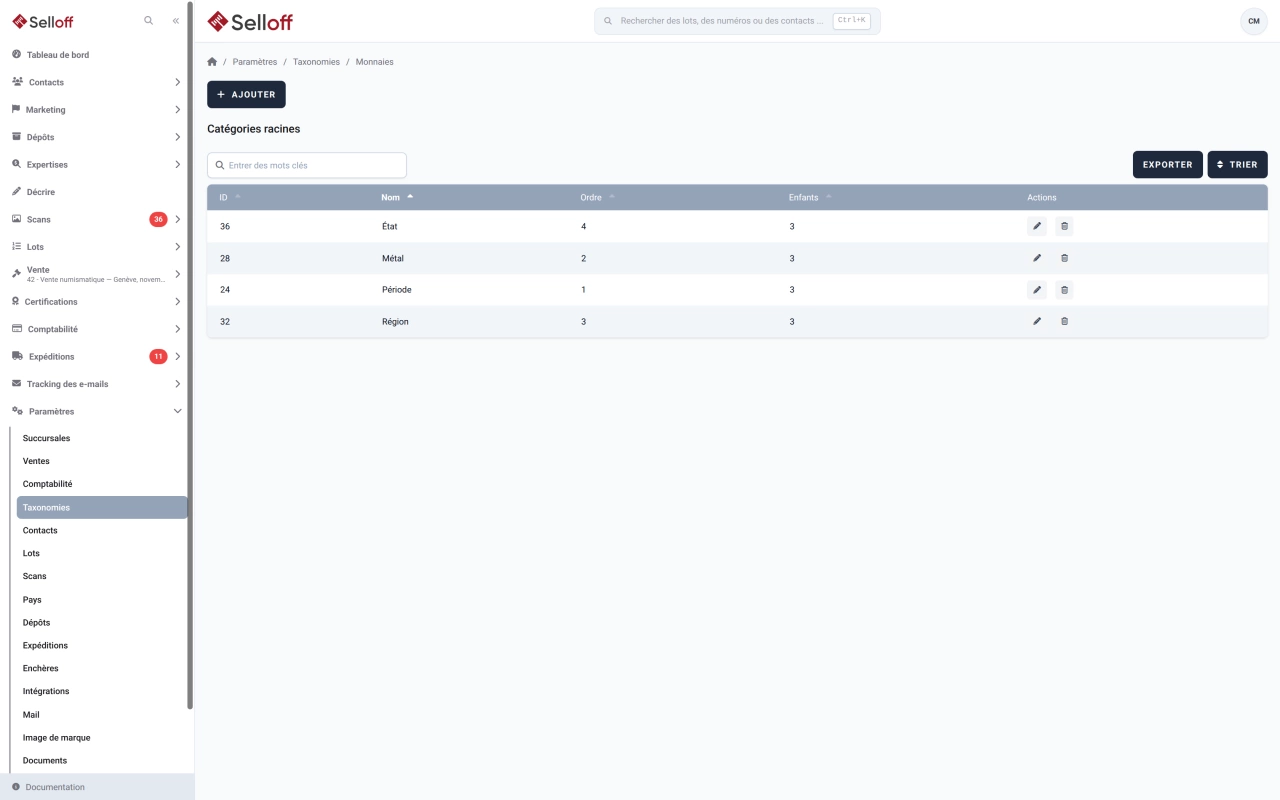Focus the keyword search field

point(307,165)
